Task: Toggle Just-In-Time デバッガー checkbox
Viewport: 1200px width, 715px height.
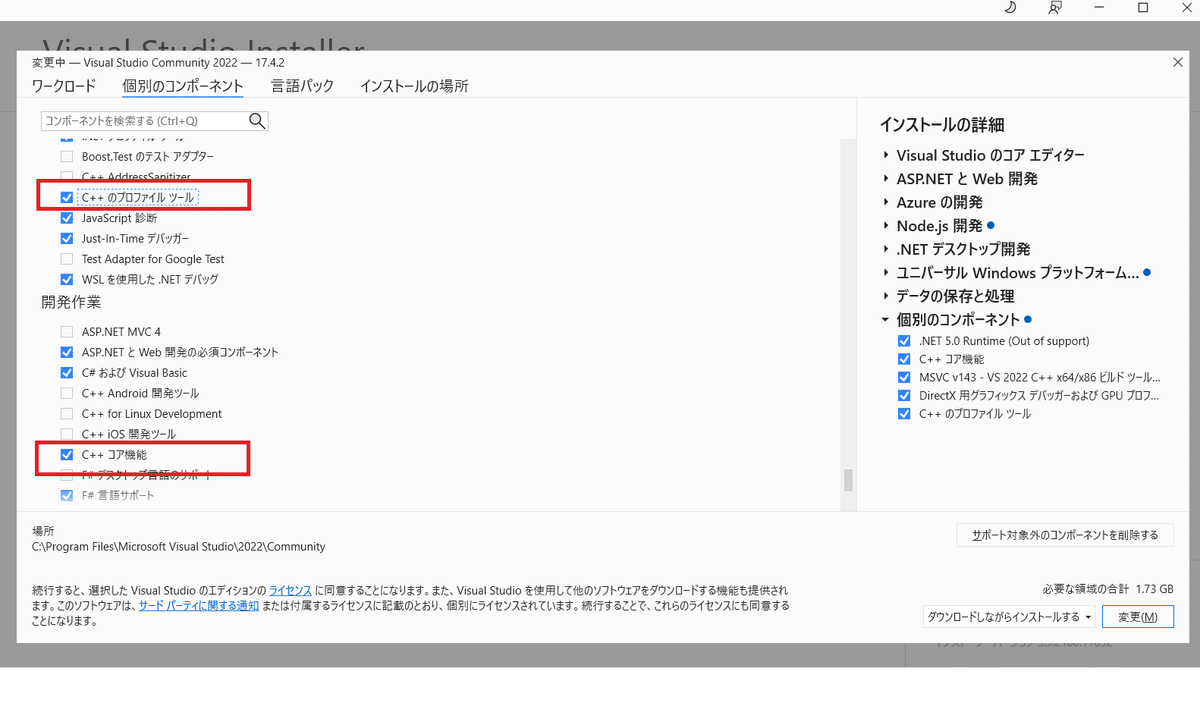Action: [67, 238]
